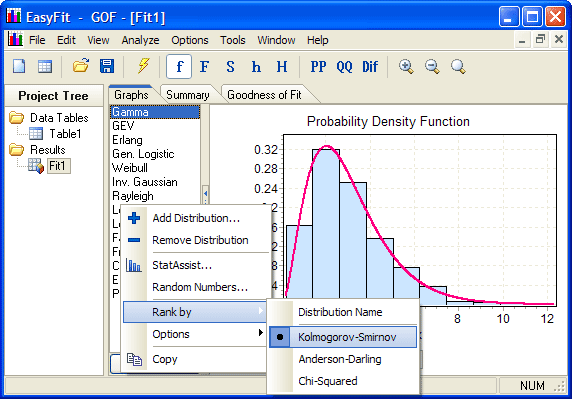Click the Data Tables folder icon
The height and width of the screenshot is (399, 572).
click(x=16, y=117)
